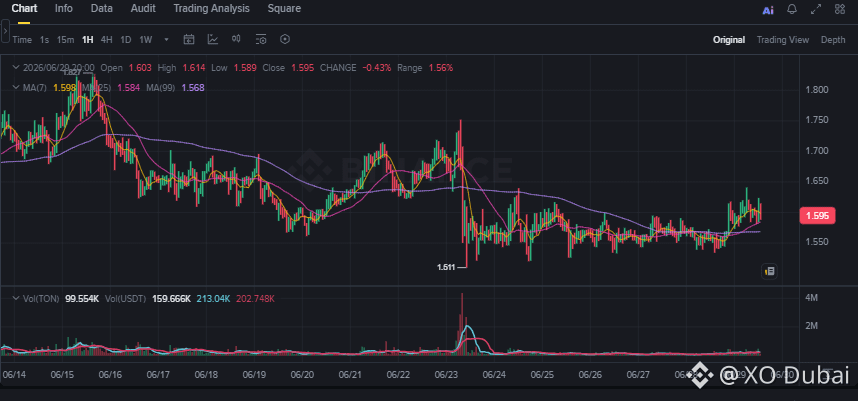Click the 1.650 price axis label
858x401 pixels.
pos(818,181)
